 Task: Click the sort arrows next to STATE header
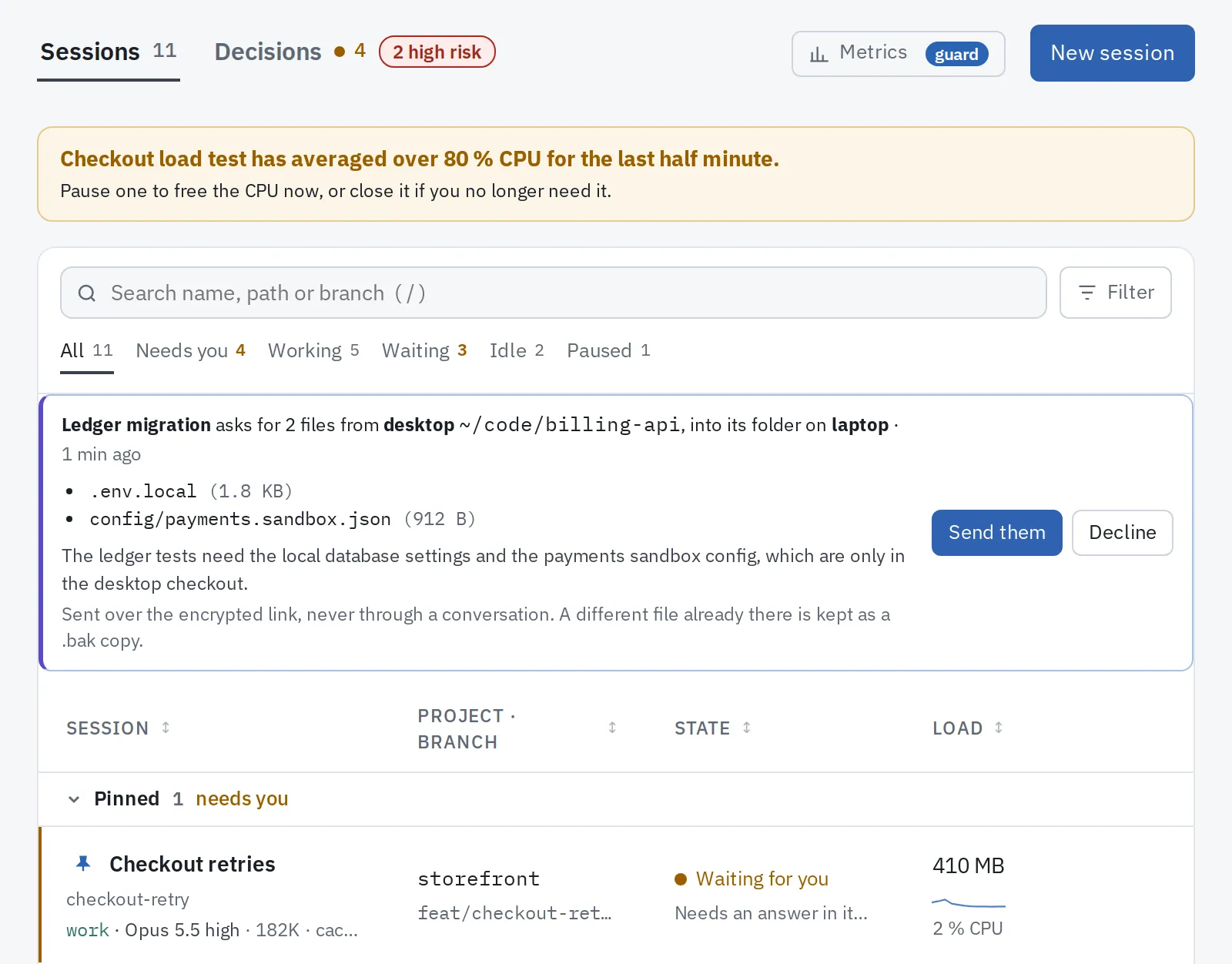click(x=746, y=728)
